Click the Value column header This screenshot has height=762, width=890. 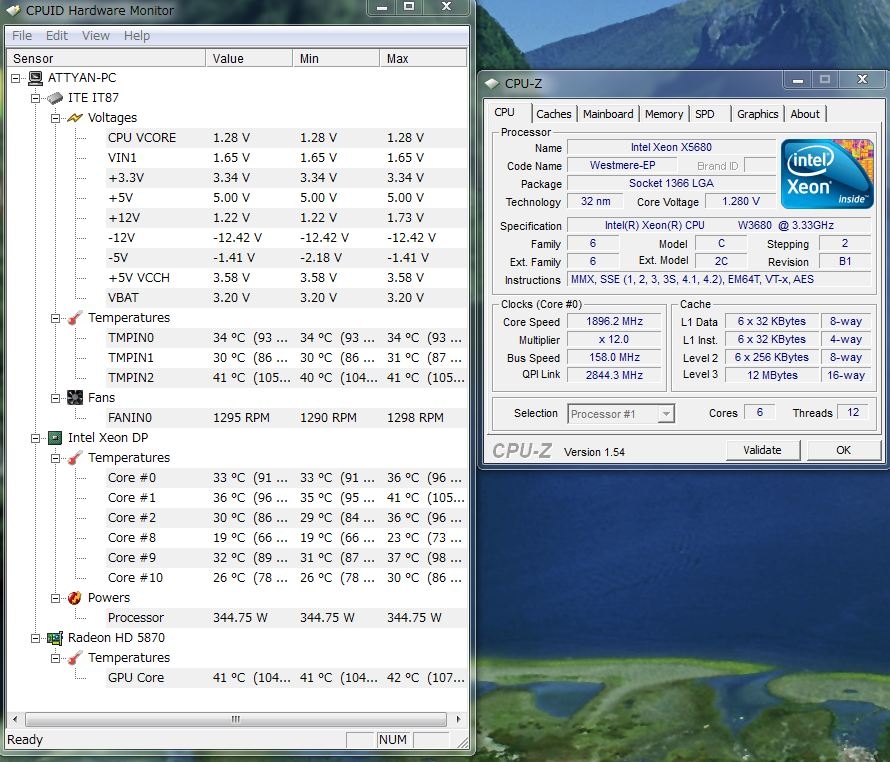(249, 58)
